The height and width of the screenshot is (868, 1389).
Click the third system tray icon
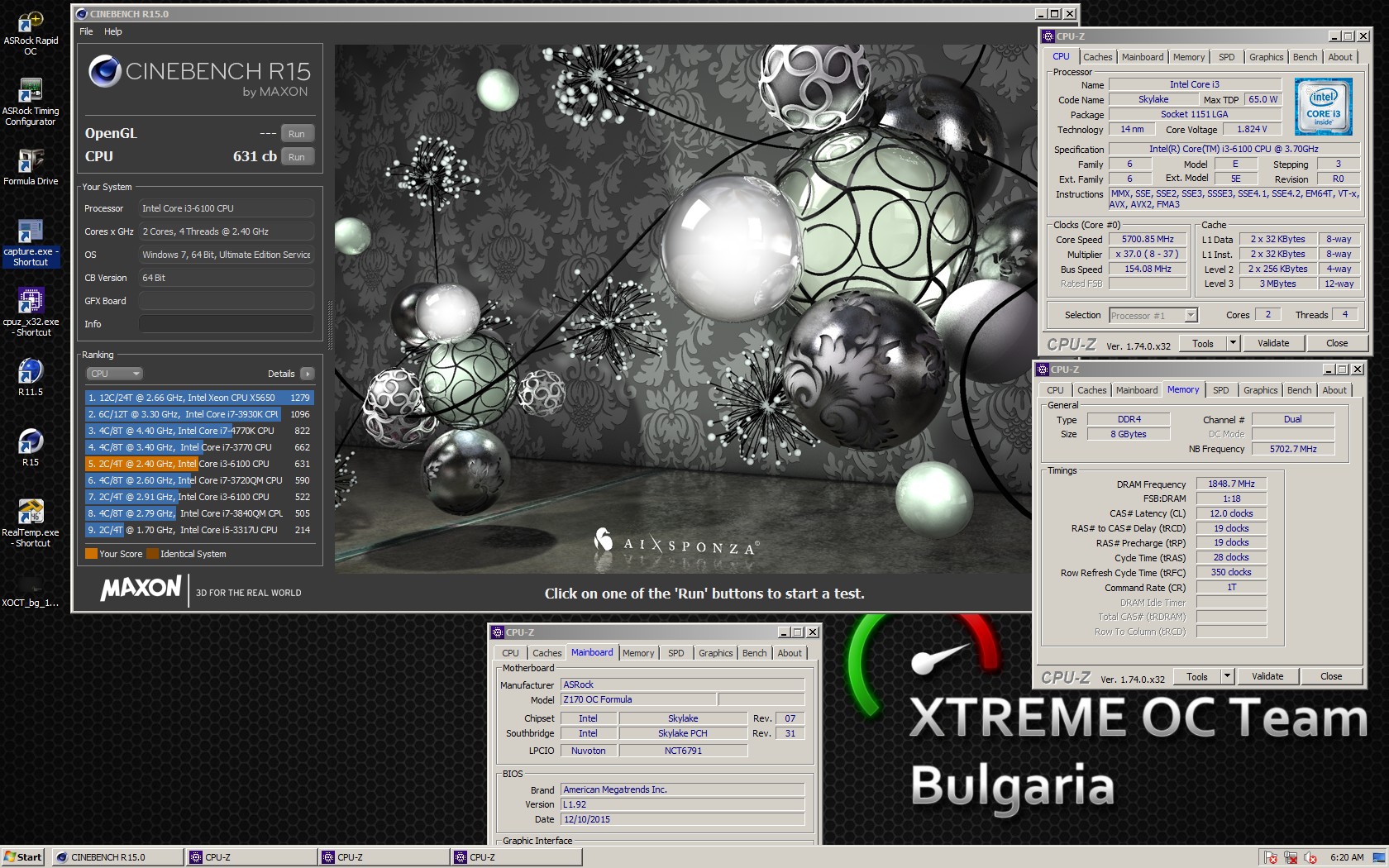click(1310, 858)
